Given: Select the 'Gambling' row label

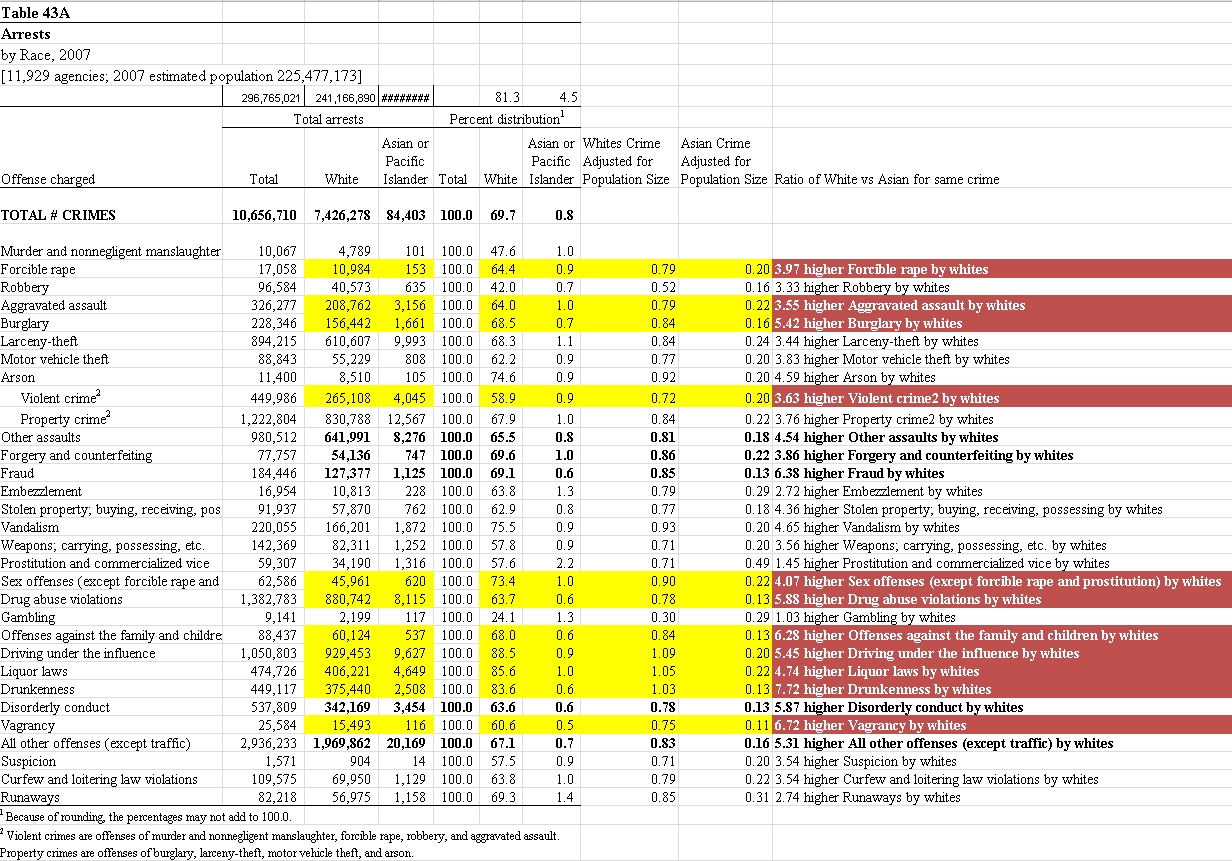Looking at the screenshot, I should 29,617.
